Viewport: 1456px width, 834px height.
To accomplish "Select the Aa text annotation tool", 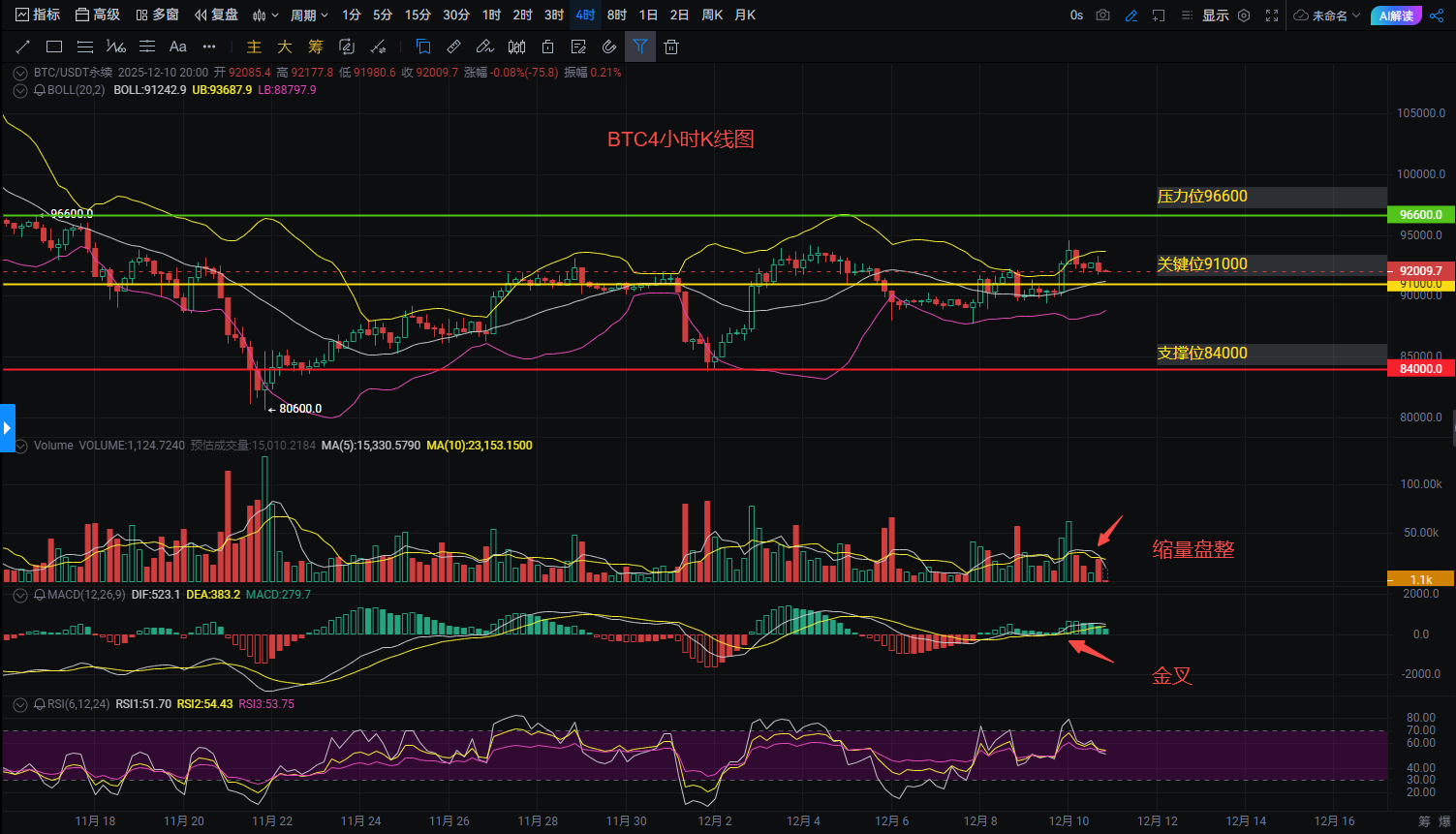I will [178, 46].
